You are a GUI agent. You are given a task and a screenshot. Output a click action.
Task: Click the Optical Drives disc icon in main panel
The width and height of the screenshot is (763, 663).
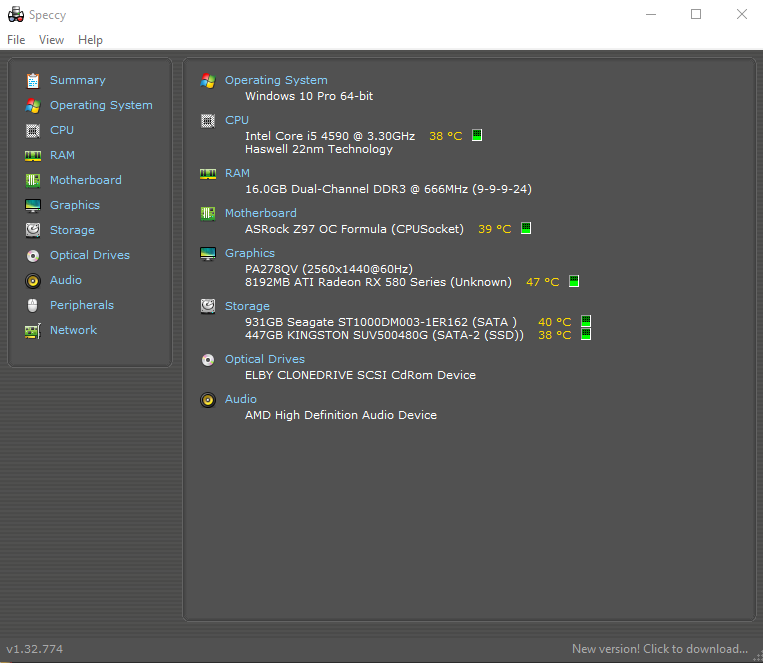208,359
